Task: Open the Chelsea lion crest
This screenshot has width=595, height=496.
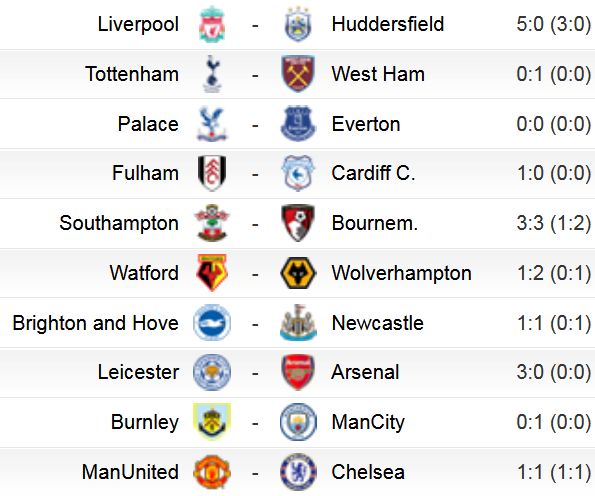Action: pyautogui.click(x=298, y=472)
